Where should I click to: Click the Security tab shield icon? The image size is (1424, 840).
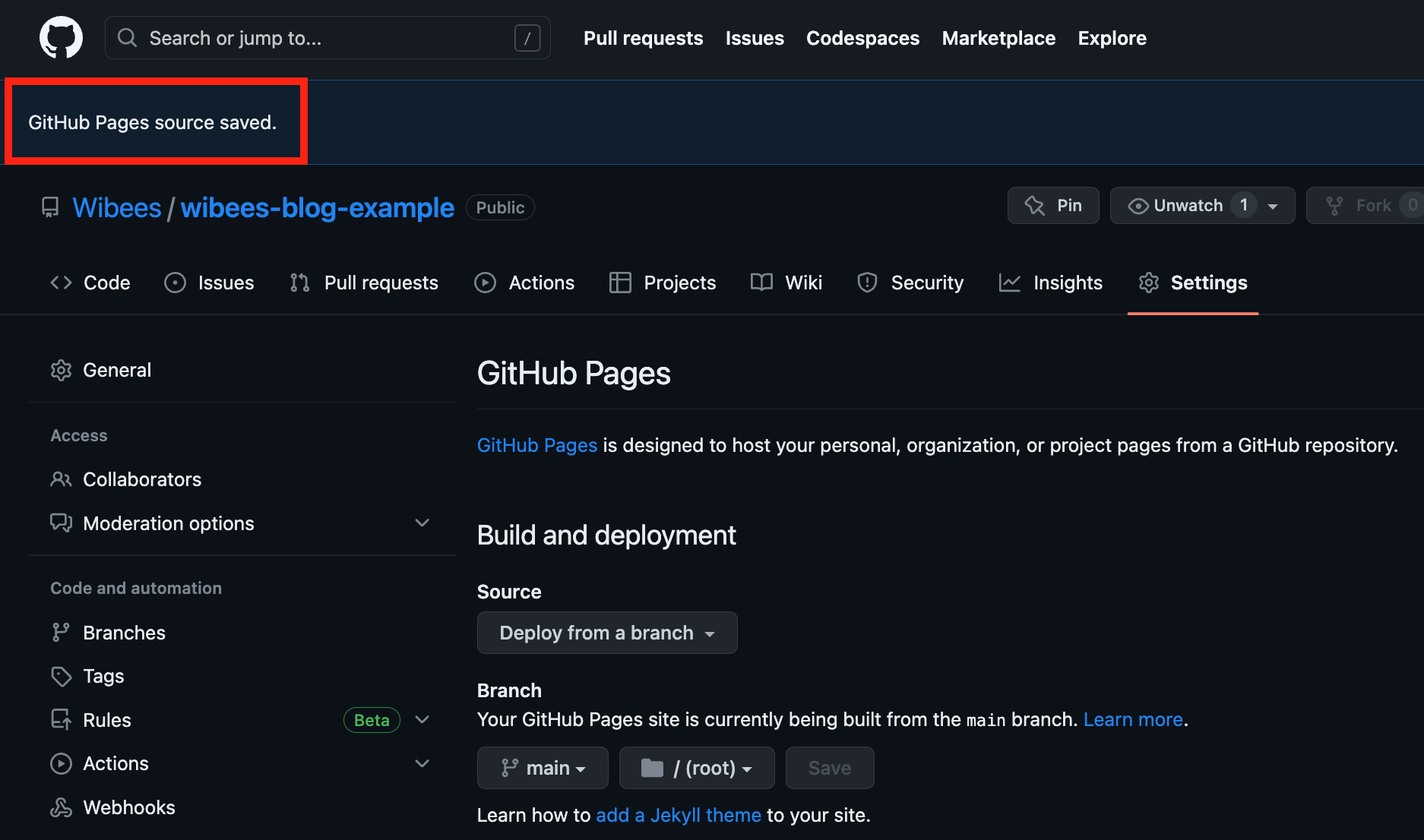tap(867, 283)
